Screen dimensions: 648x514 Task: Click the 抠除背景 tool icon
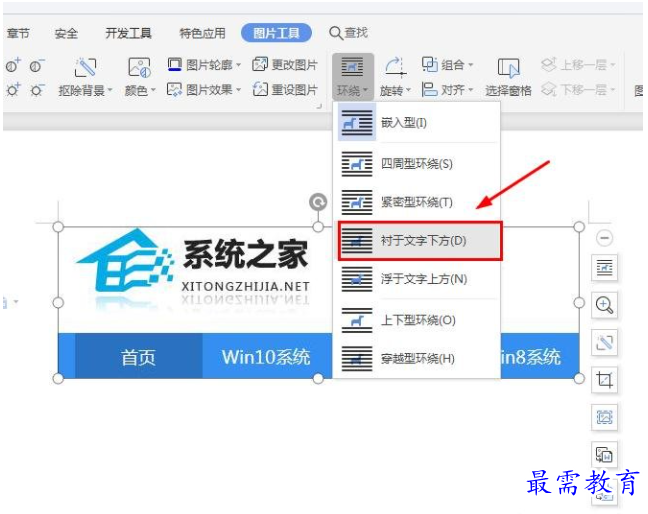tap(85, 67)
